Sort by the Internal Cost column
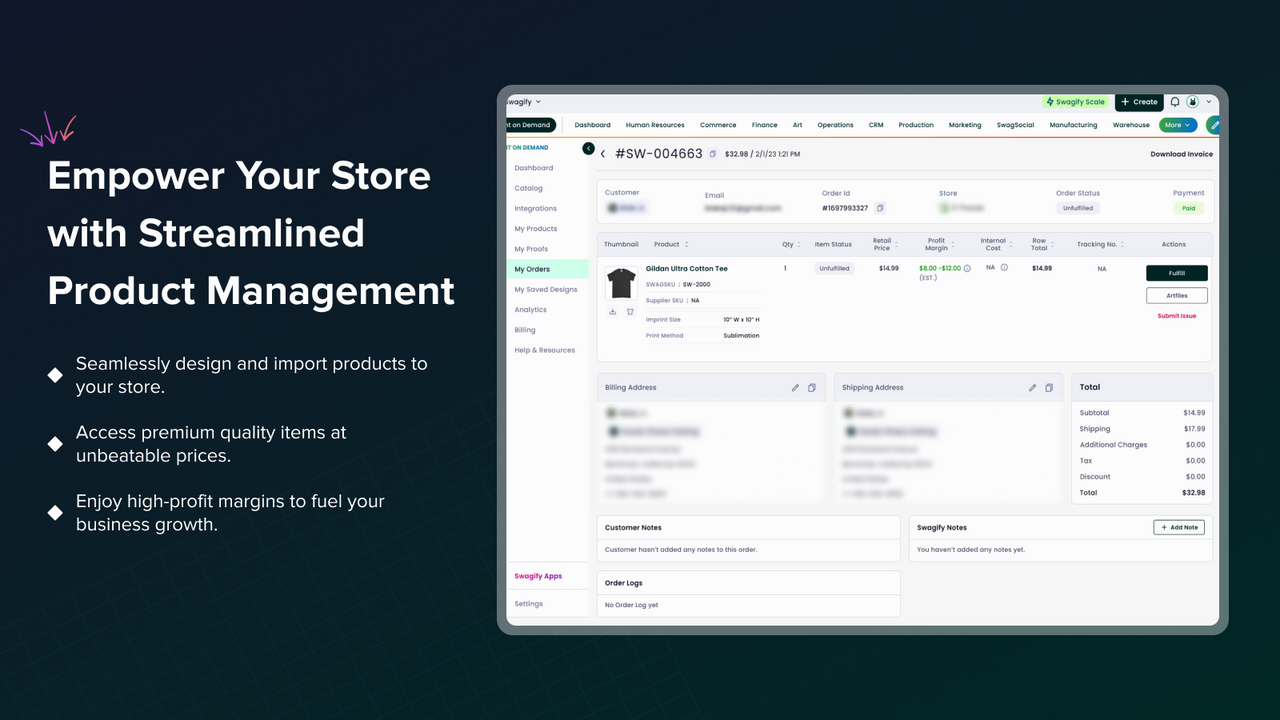Image resolution: width=1280 pixels, height=720 pixels. pos(1013,245)
